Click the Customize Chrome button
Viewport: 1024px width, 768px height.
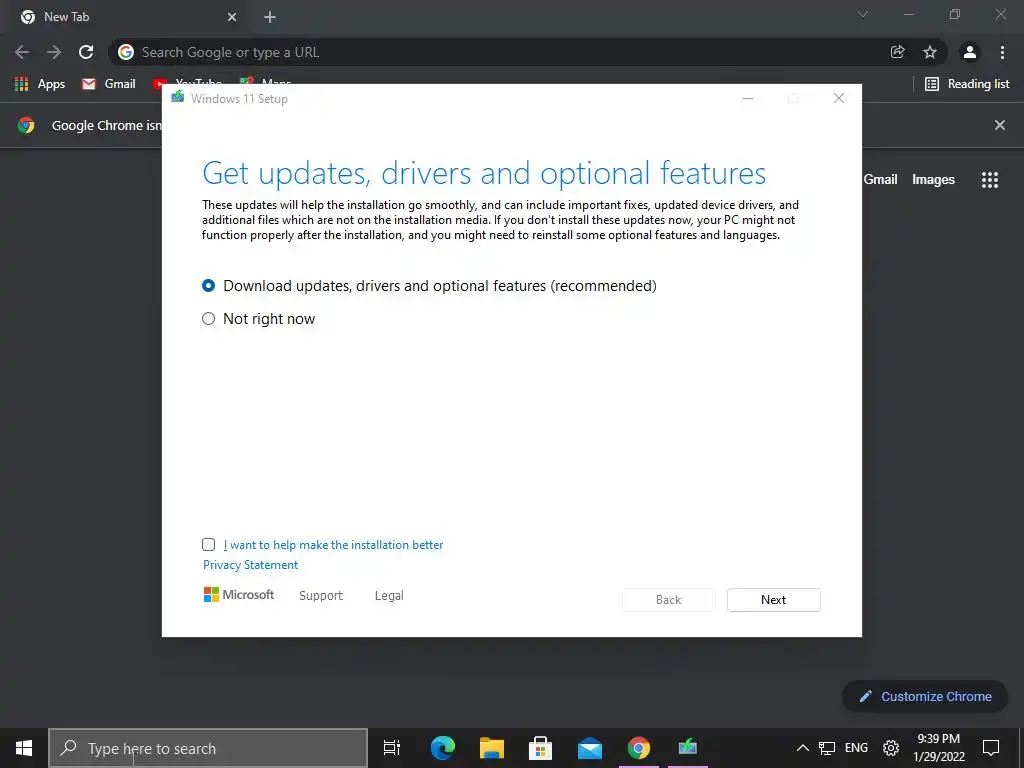pos(925,696)
